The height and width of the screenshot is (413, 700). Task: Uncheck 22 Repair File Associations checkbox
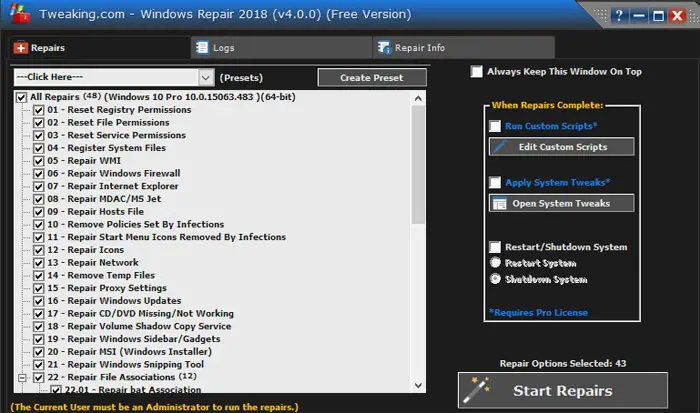pyautogui.click(x=39, y=378)
